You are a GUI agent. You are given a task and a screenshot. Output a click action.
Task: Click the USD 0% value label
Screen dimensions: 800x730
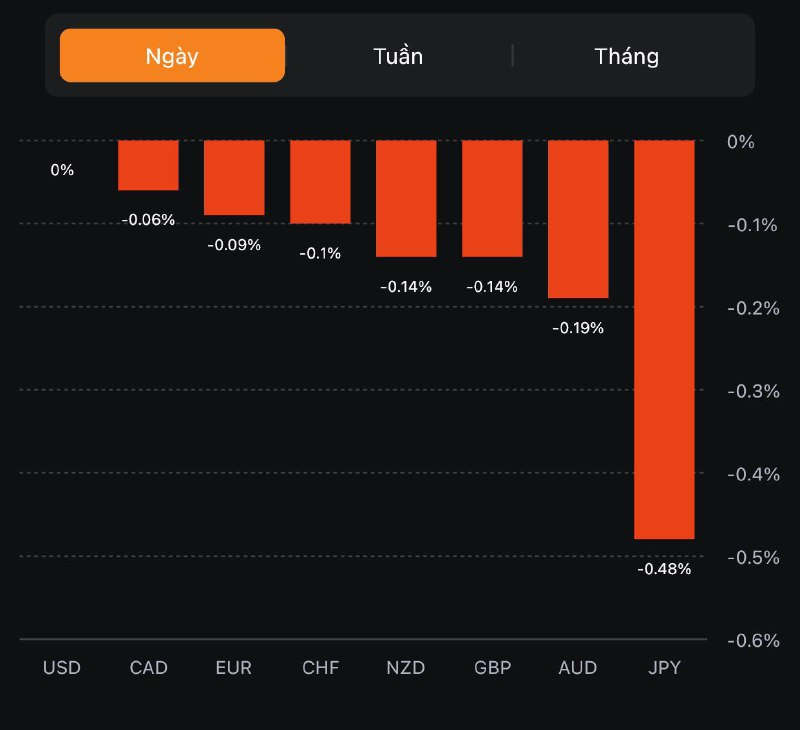coord(62,170)
